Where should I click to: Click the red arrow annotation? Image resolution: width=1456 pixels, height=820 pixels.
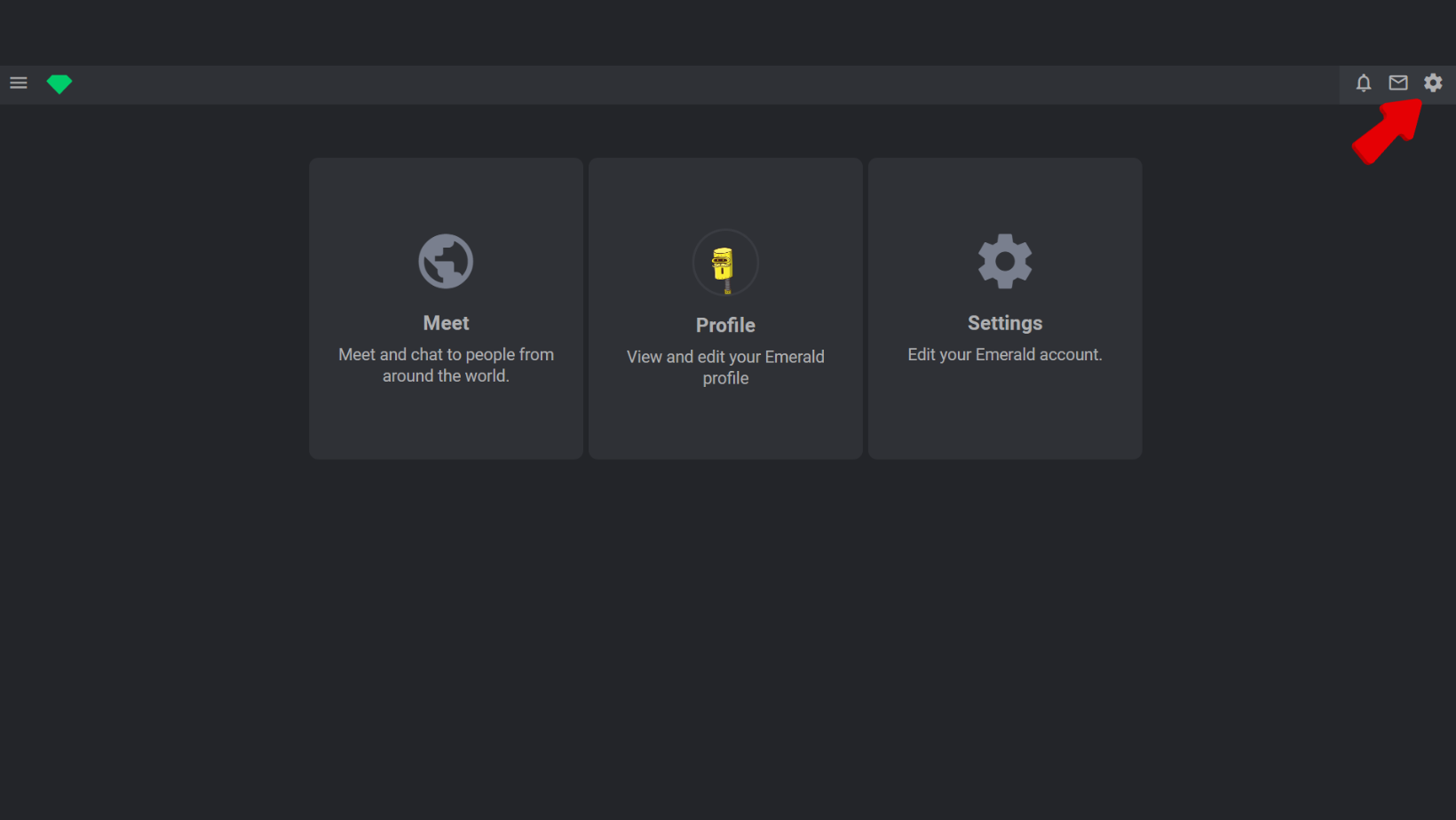click(x=1385, y=133)
